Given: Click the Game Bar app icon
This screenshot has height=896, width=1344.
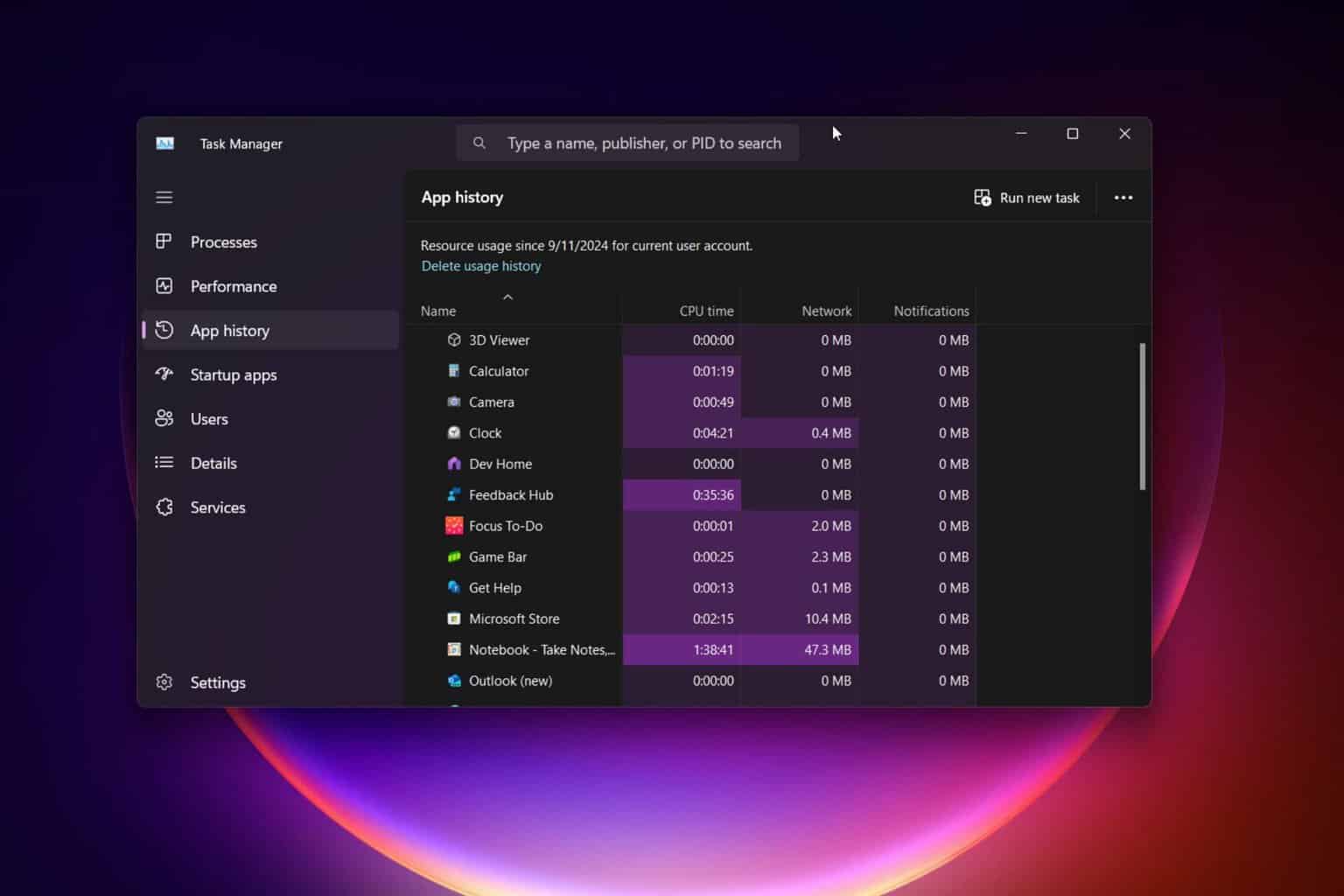Looking at the screenshot, I should 454,556.
